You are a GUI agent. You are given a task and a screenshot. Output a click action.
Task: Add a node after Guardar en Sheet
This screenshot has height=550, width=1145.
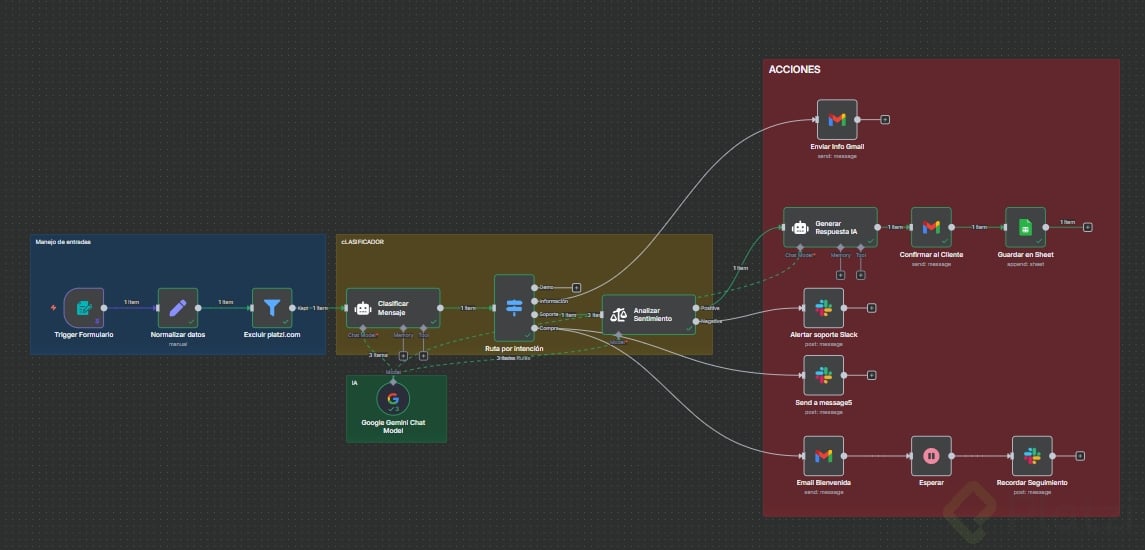click(x=1087, y=227)
